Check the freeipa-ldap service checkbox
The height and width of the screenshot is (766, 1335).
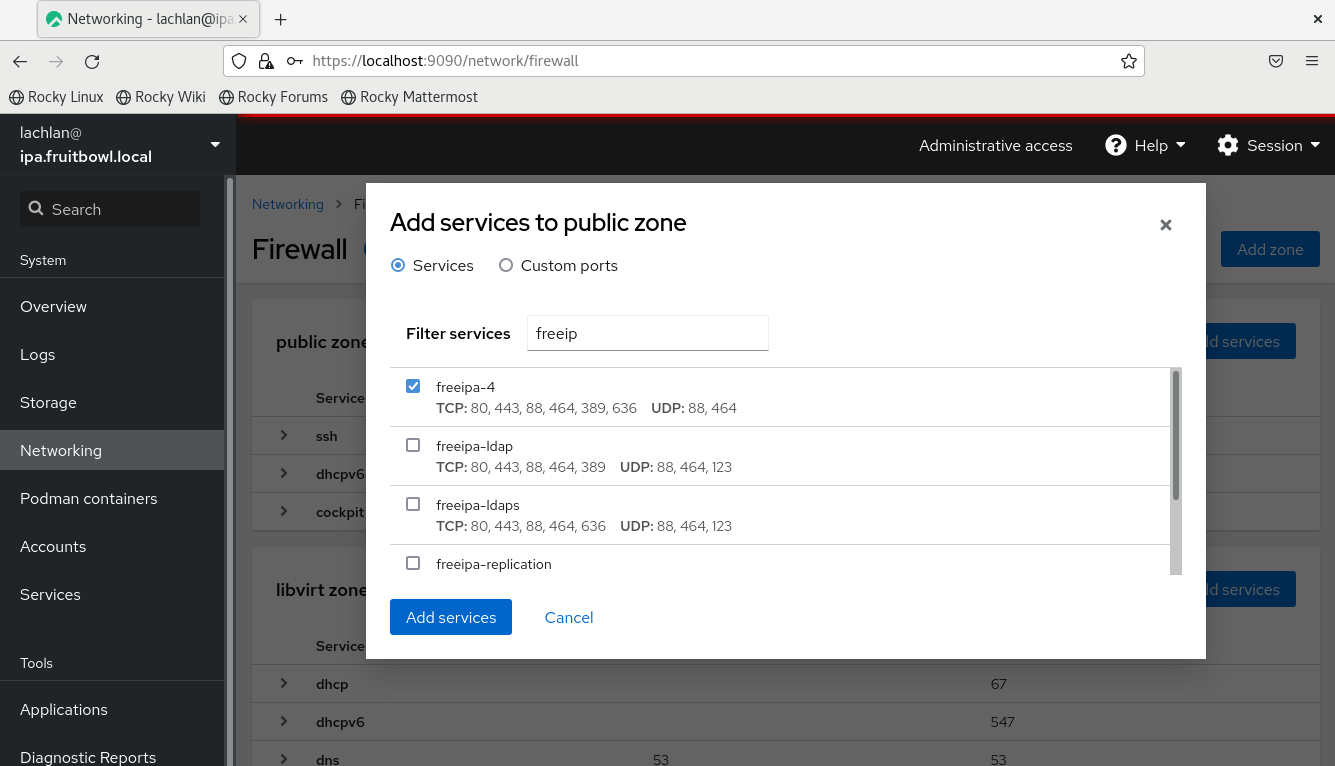pyautogui.click(x=413, y=446)
